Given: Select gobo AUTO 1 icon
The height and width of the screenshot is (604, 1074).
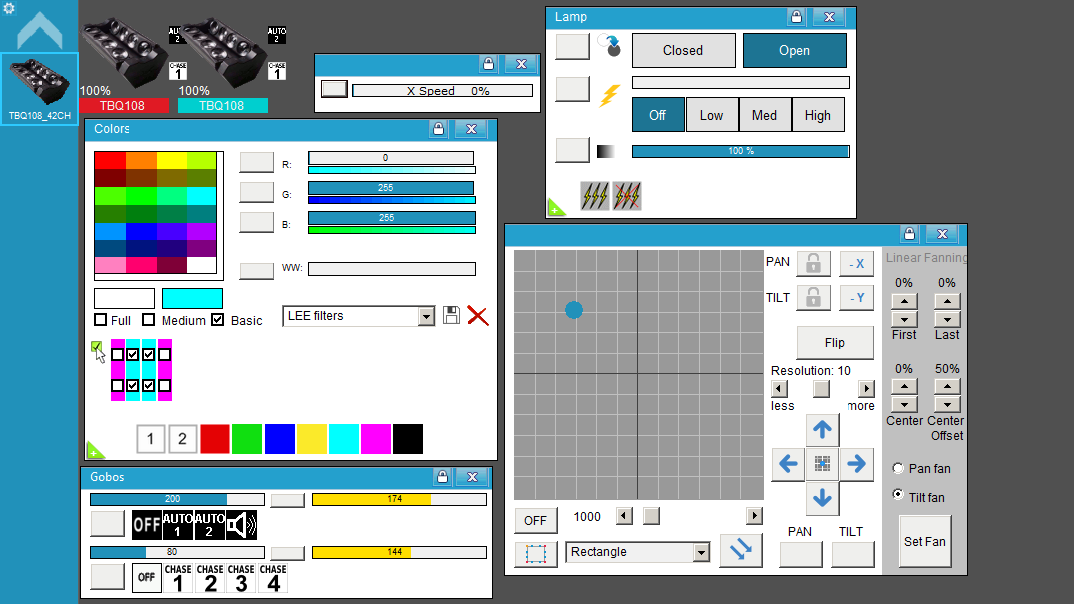Looking at the screenshot, I should (x=177, y=525).
